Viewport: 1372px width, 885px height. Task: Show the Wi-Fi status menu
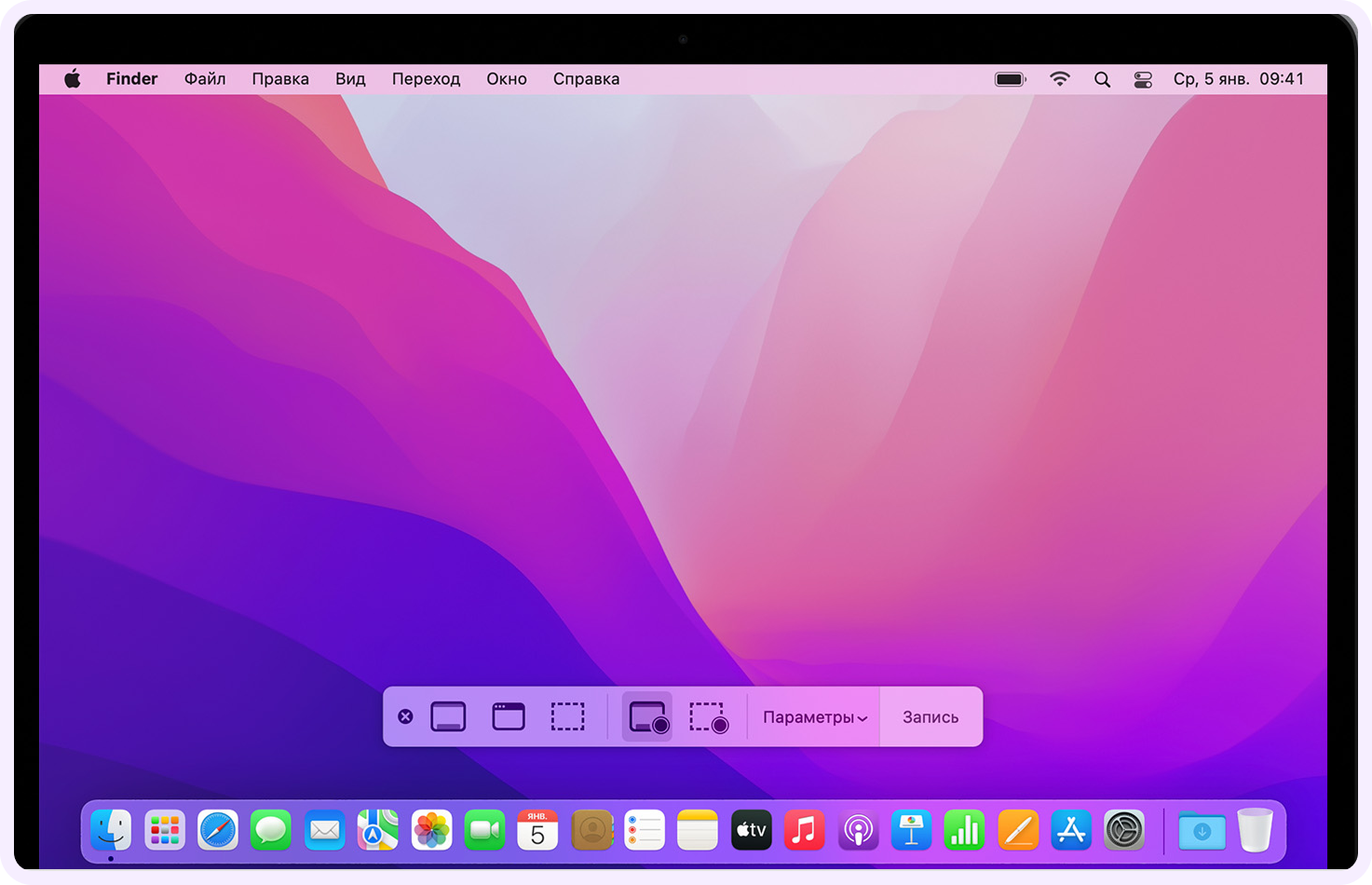coord(1060,79)
